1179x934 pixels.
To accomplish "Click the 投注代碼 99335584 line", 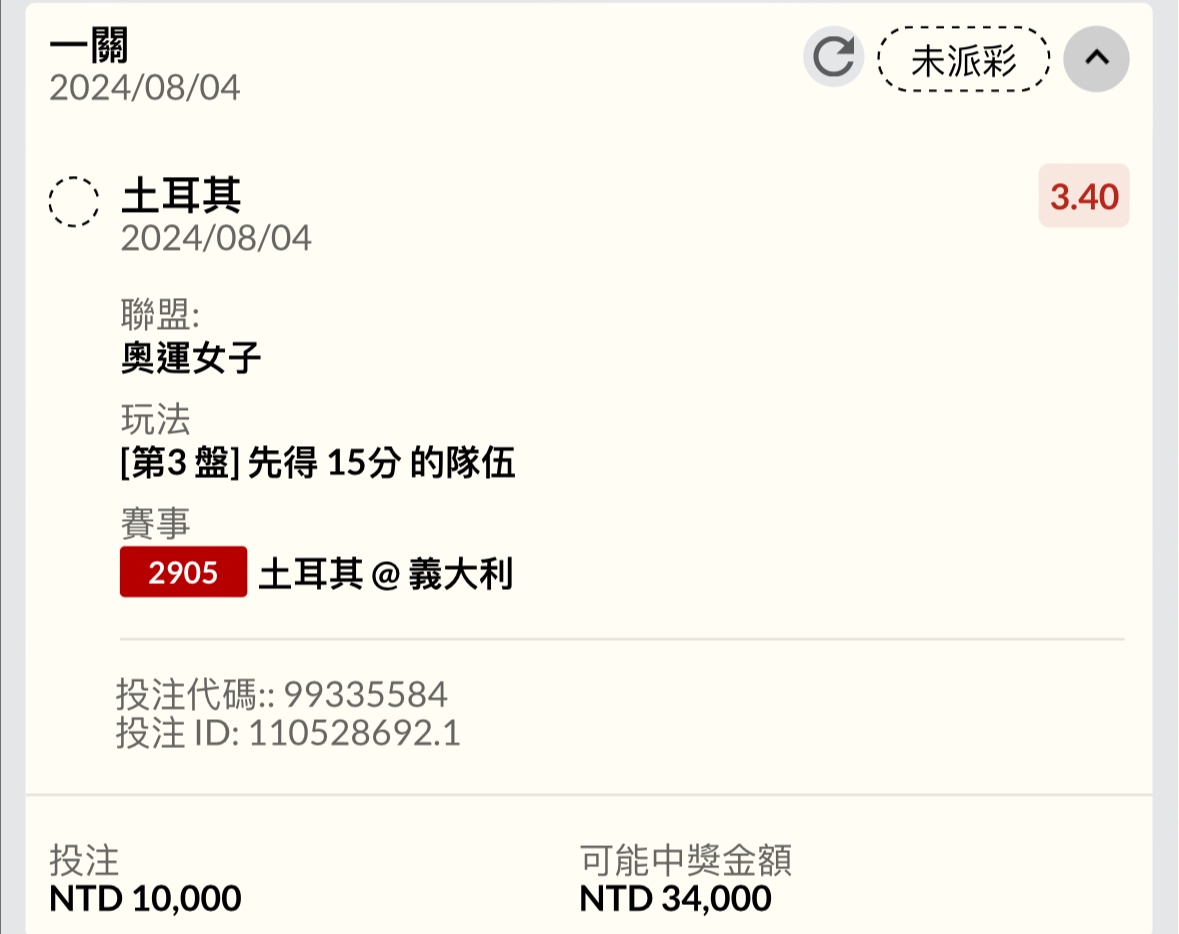I will 282,693.
